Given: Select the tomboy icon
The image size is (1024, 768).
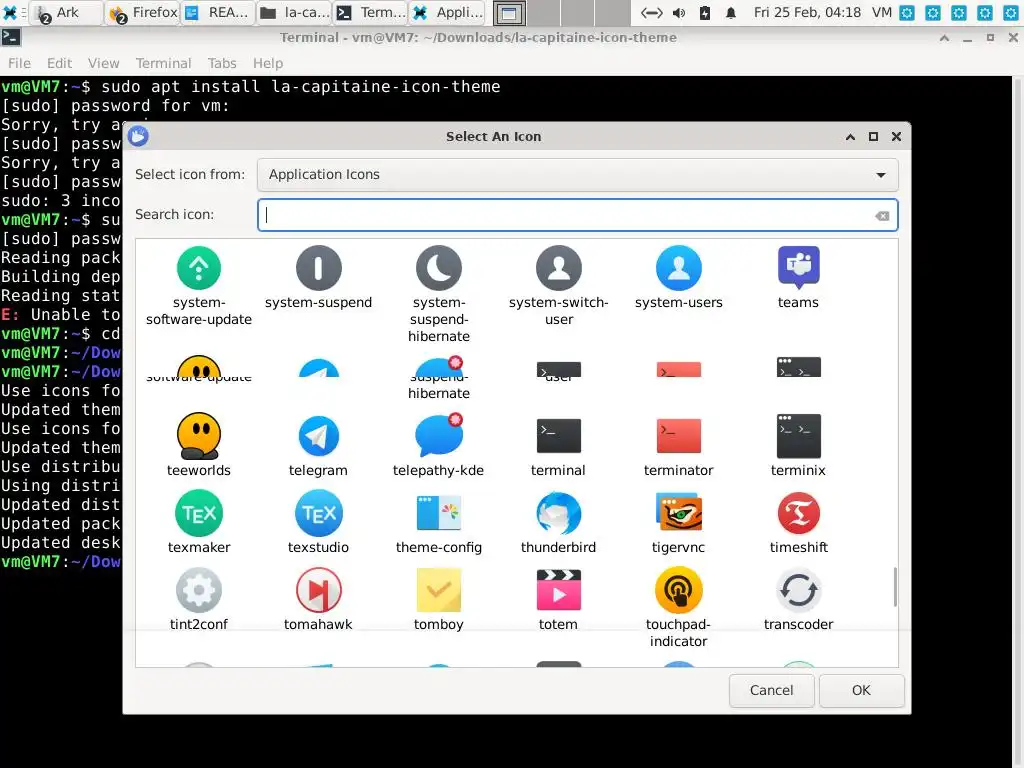Looking at the screenshot, I should coord(438,590).
